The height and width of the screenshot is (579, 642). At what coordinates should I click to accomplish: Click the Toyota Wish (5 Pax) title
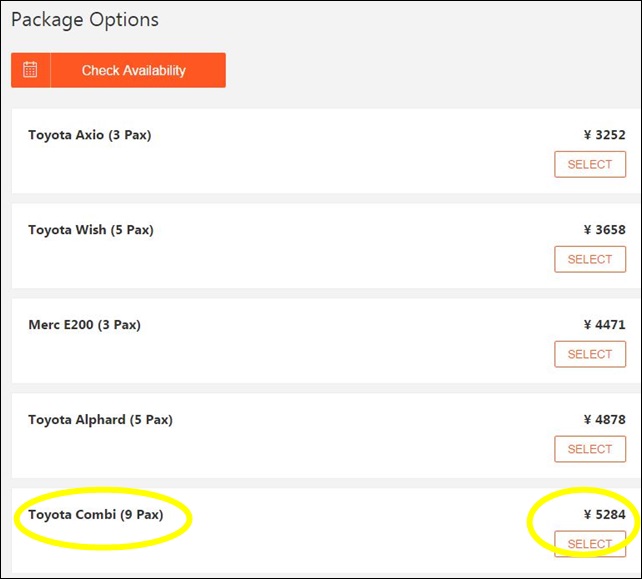point(91,230)
